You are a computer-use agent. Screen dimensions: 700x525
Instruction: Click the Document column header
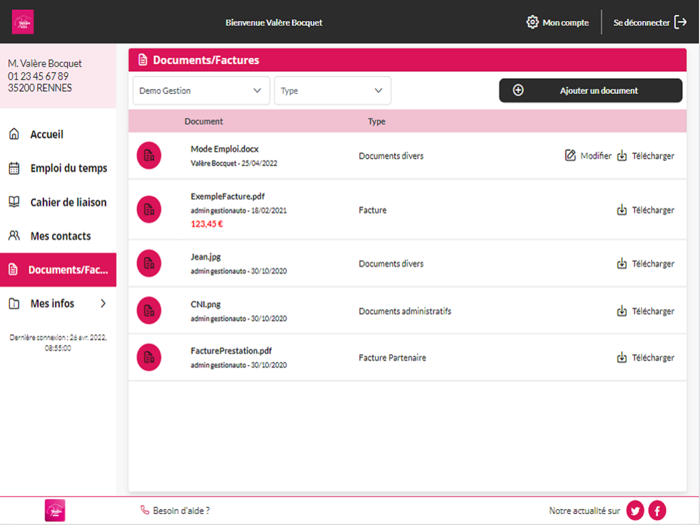click(x=204, y=121)
